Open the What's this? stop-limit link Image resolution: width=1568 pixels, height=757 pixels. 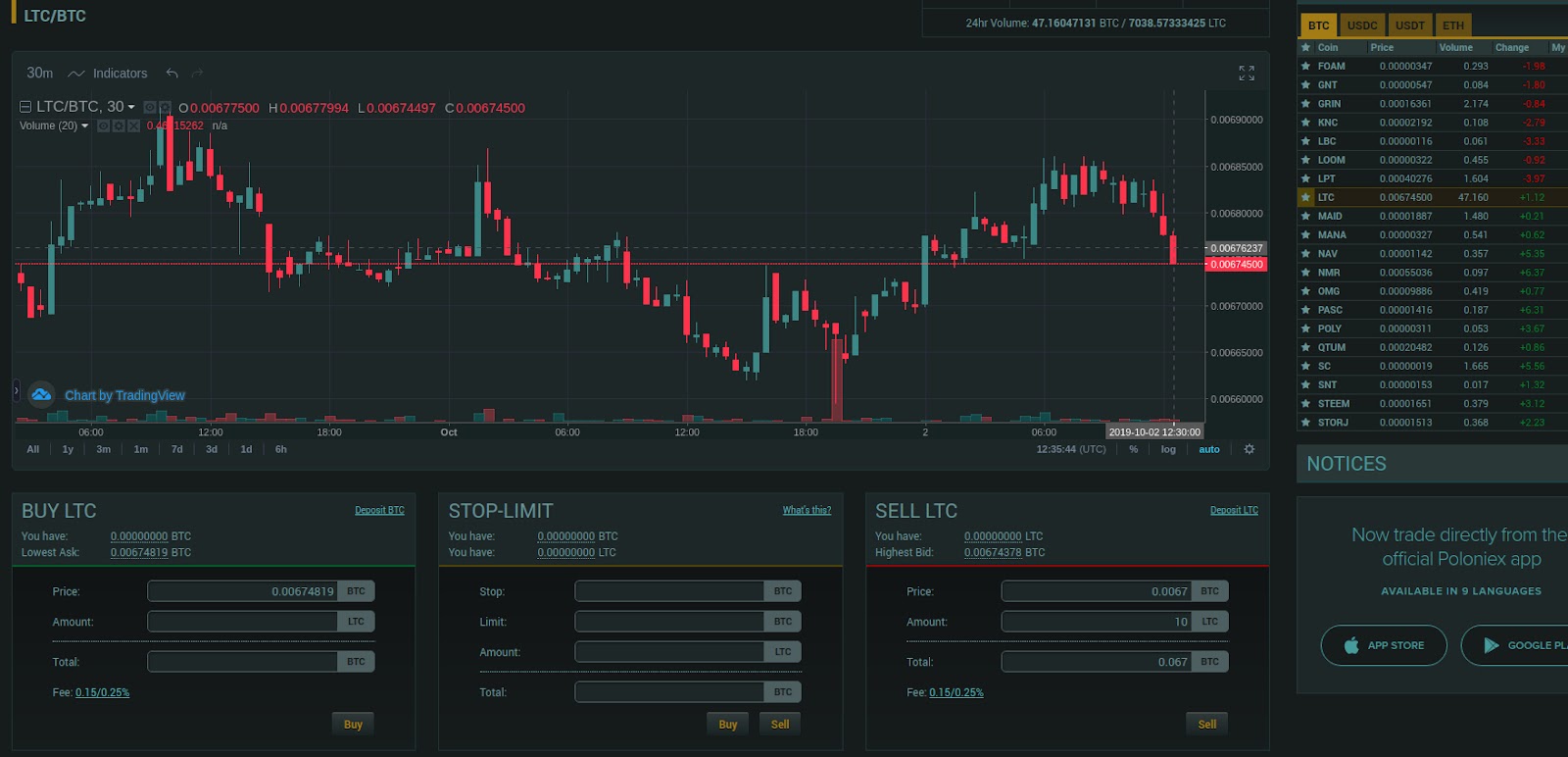pyautogui.click(x=807, y=510)
